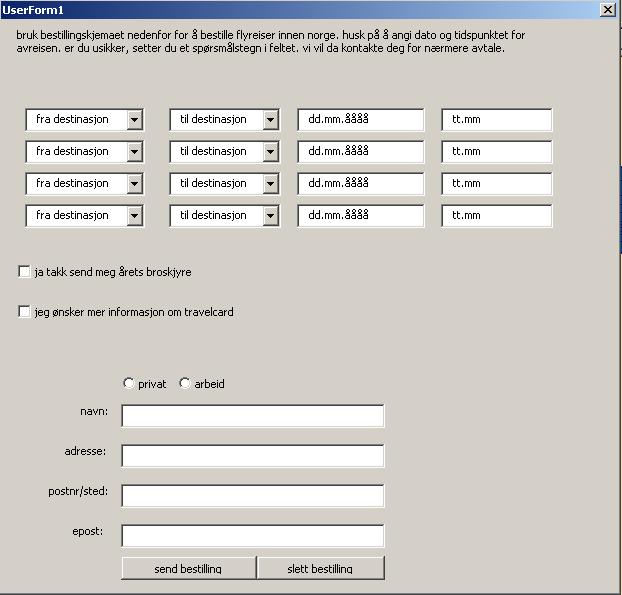Click the second row dd.mm.åååå date field

coord(361,152)
